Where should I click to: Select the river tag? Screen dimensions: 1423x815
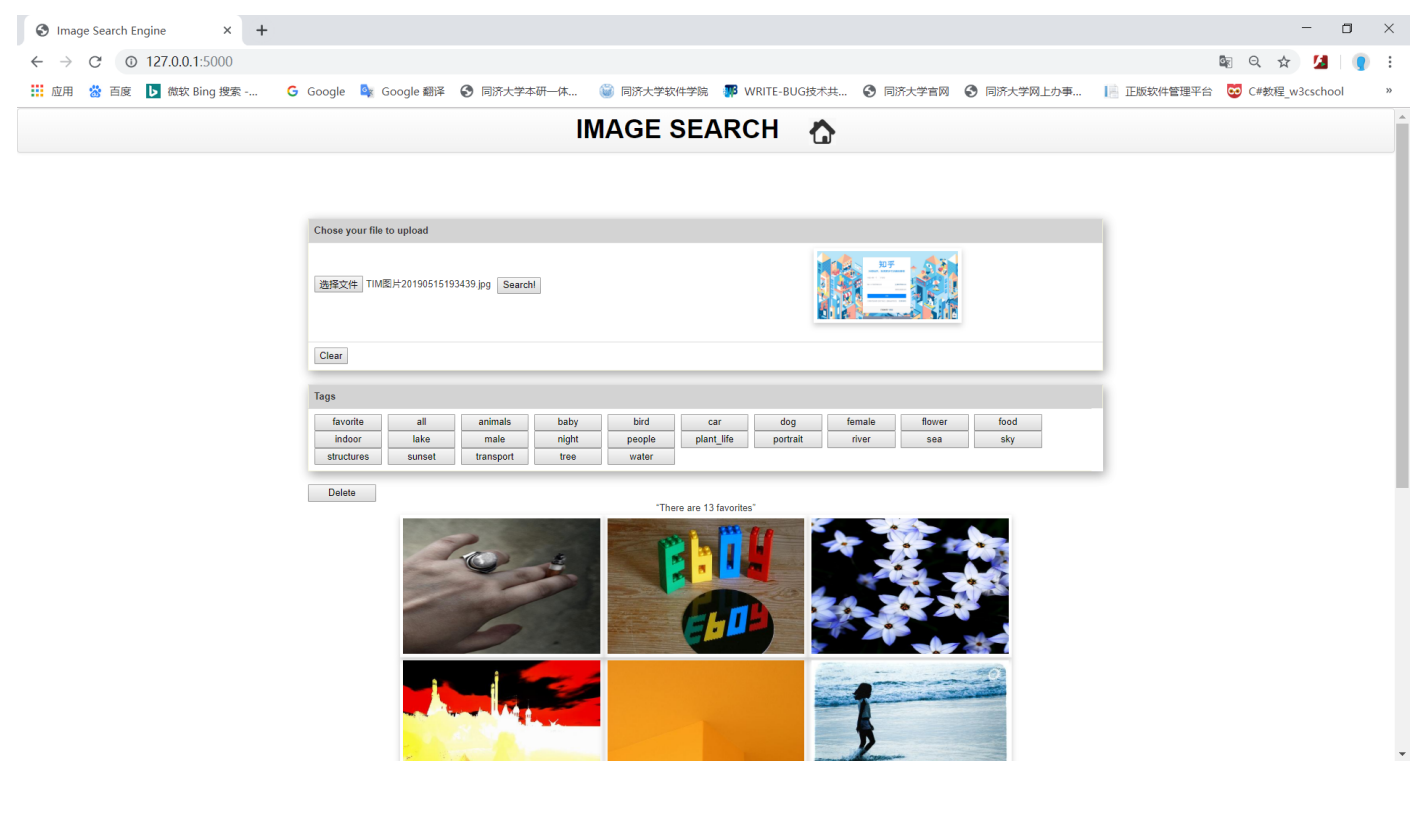point(861,439)
